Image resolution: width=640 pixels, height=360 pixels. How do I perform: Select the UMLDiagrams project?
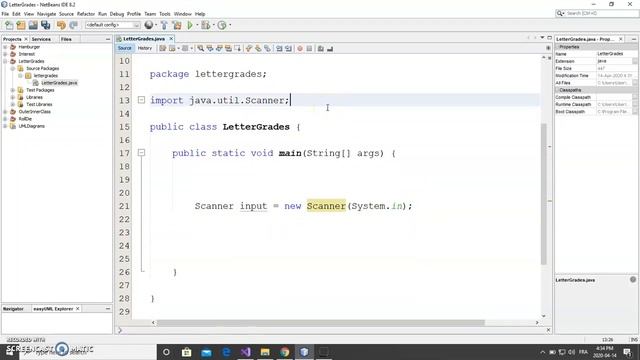point(31,126)
